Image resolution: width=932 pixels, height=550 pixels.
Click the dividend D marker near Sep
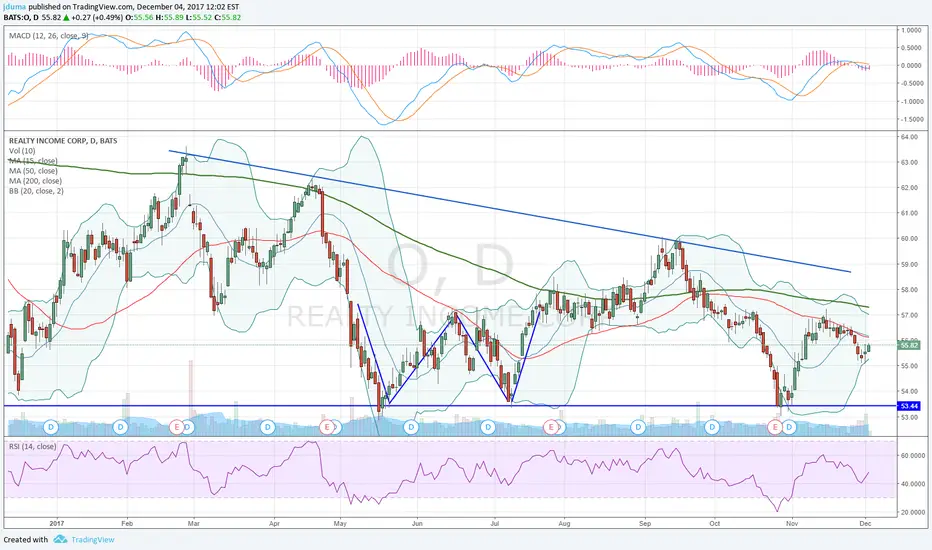[x=639, y=427]
